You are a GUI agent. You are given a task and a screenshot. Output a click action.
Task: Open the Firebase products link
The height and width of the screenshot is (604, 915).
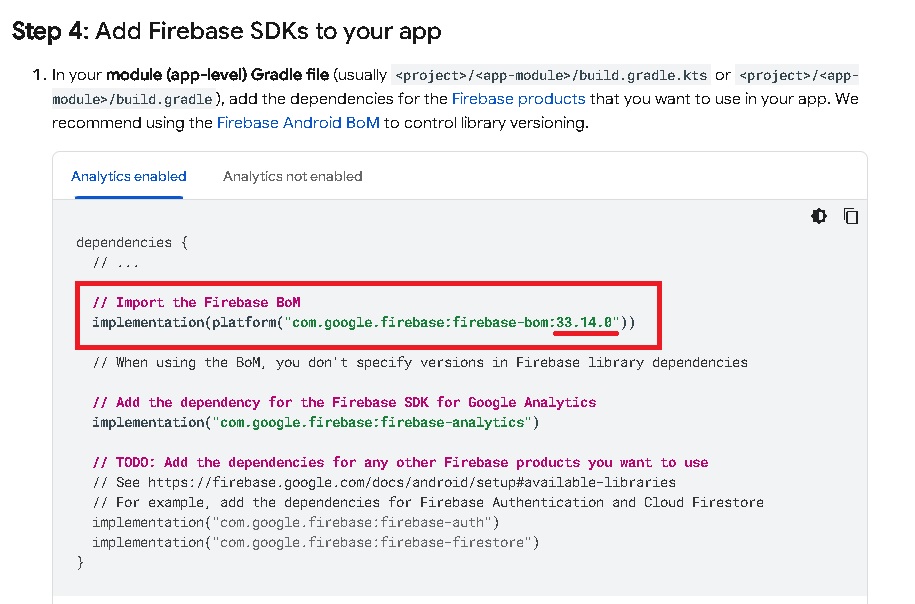518,99
